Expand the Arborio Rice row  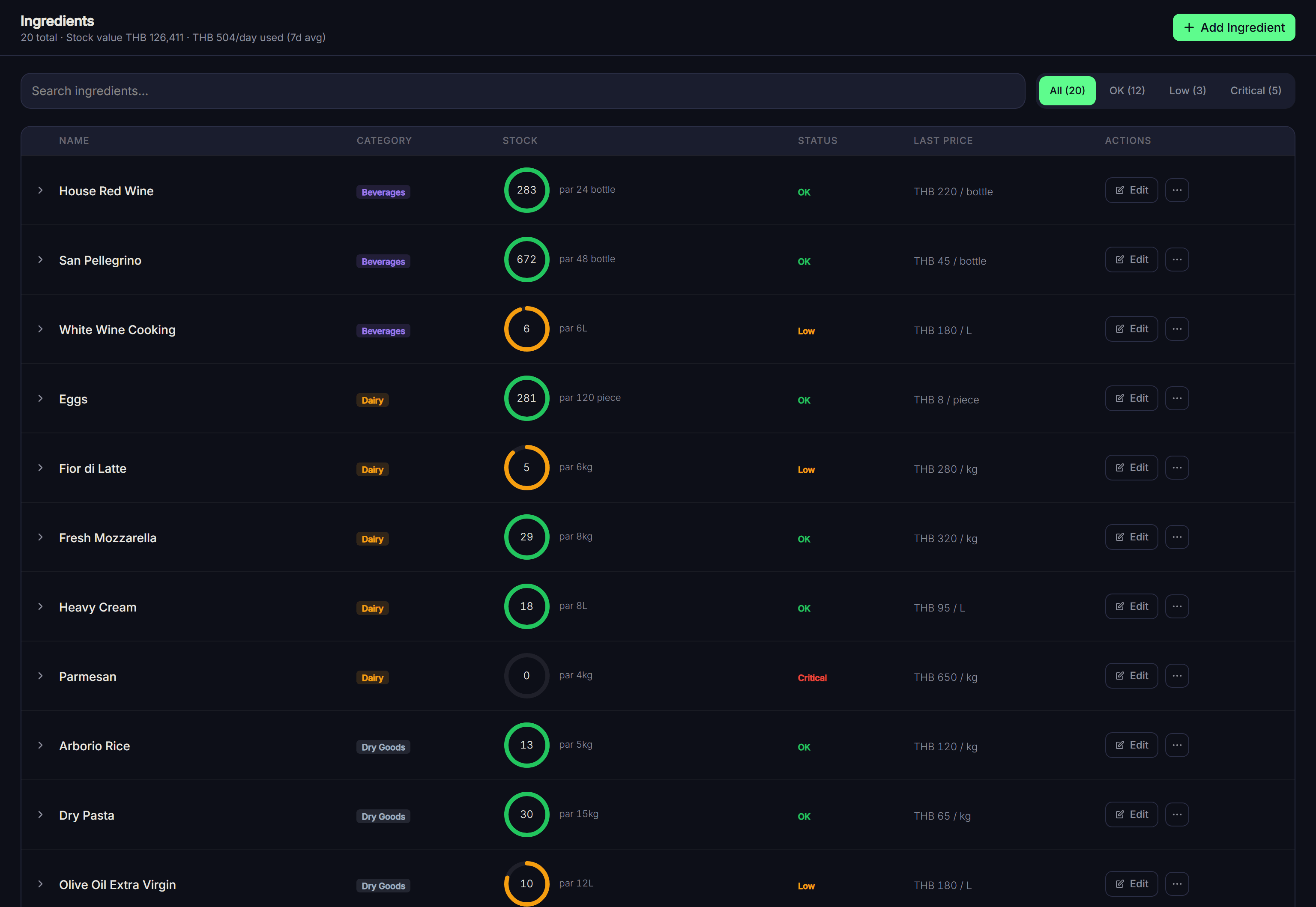[x=40, y=745]
